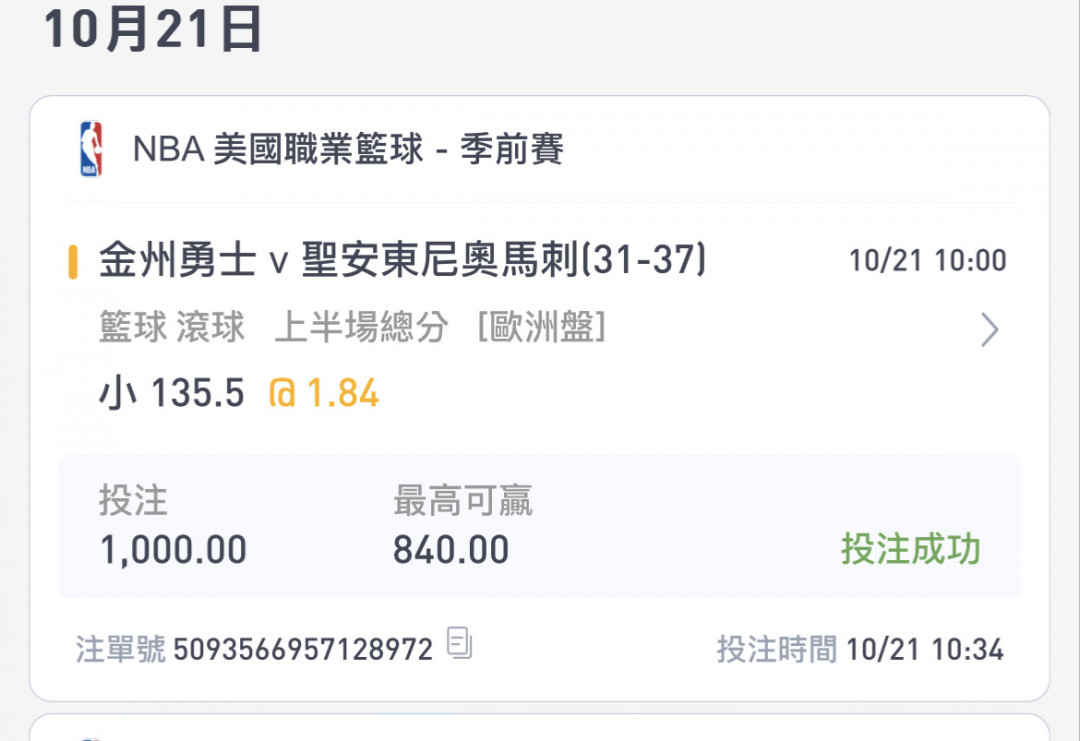
Task: Click the 投注成功 status label
Action: point(911,549)
